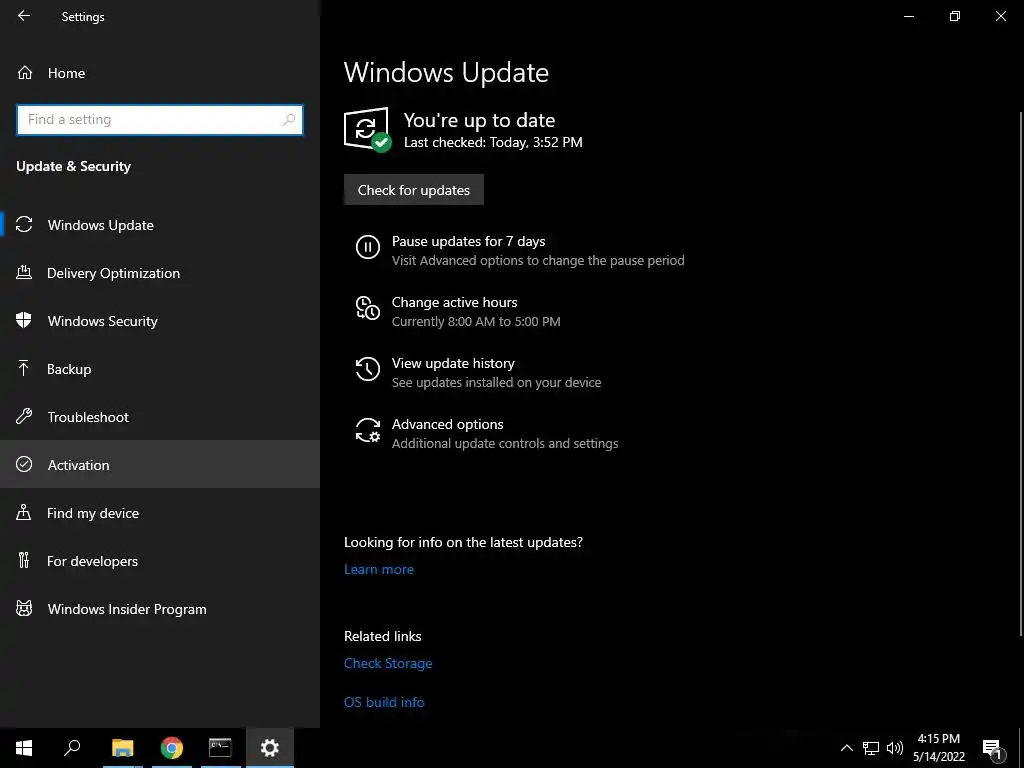Image resolution: width=1024 pixels, height=768 pixels.
Task: Open the Windows Start menu
Action: click(24, 748)
